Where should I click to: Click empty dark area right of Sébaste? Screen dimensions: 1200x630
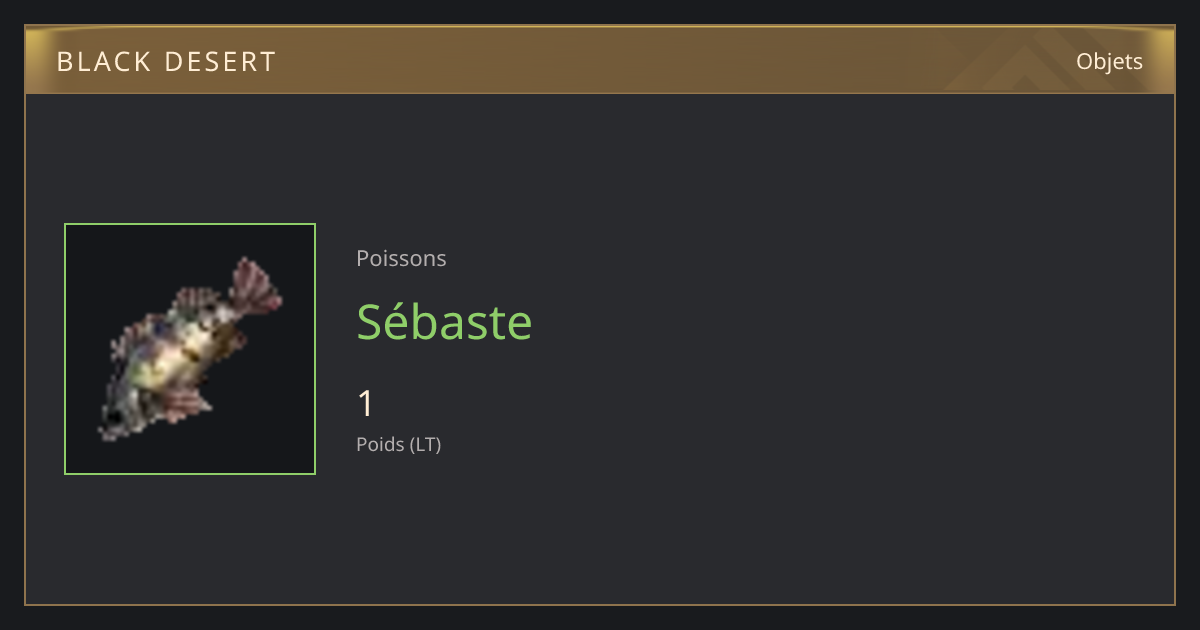tap(850, 321)
